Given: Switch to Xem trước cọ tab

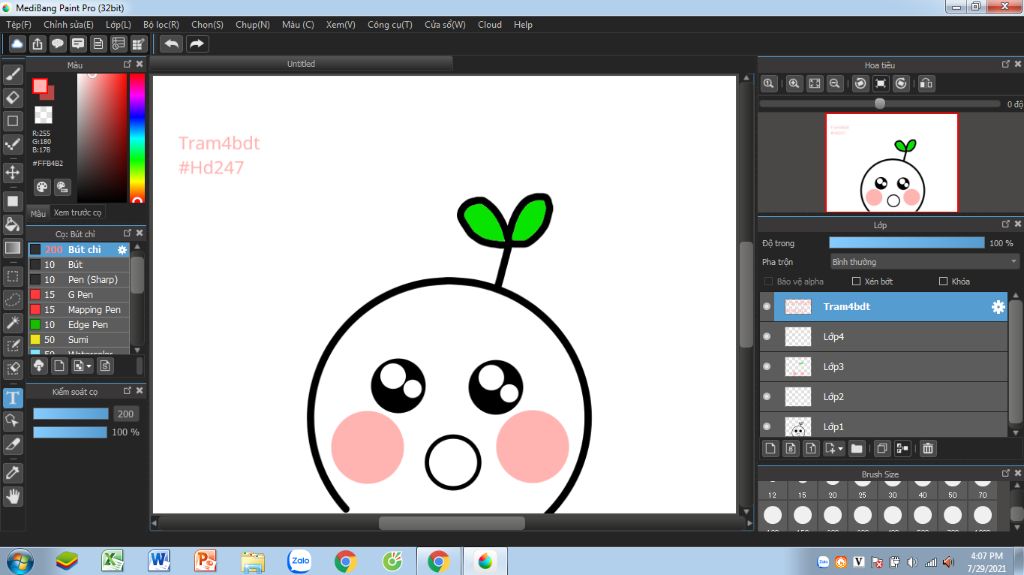Looking at the screenshot, I should 77,213.
